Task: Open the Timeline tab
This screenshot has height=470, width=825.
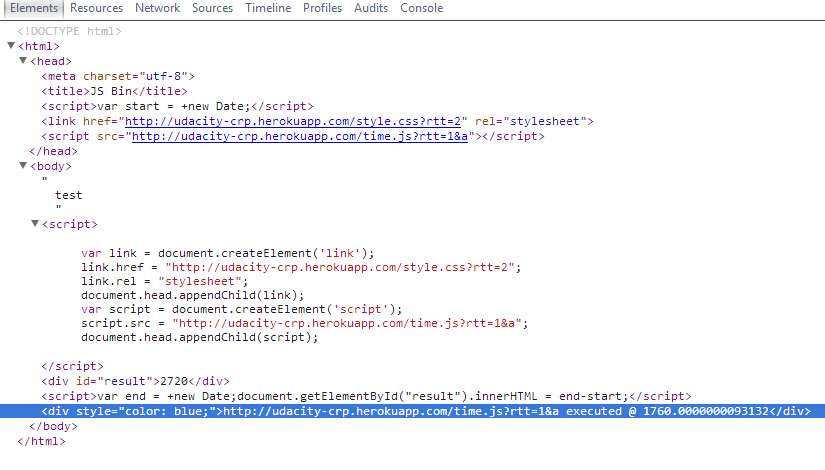Action: click(268, 8)
